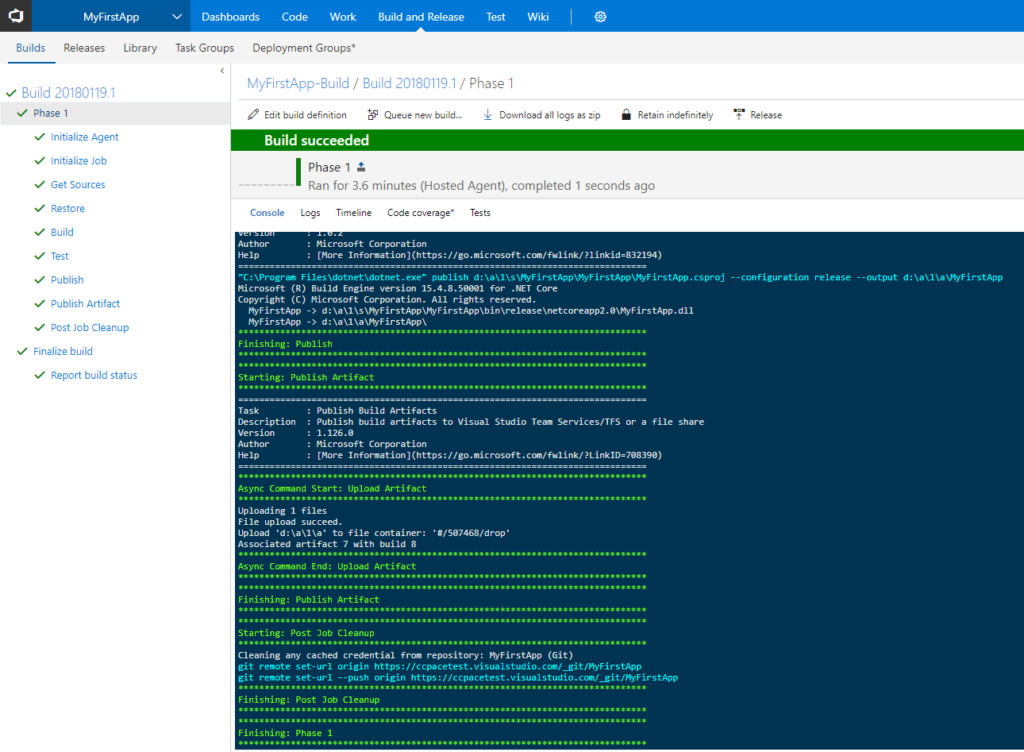Open settings via the gear icon
Image resolution: width=1024 pixels, height=752 pixels.
[600, 16]
